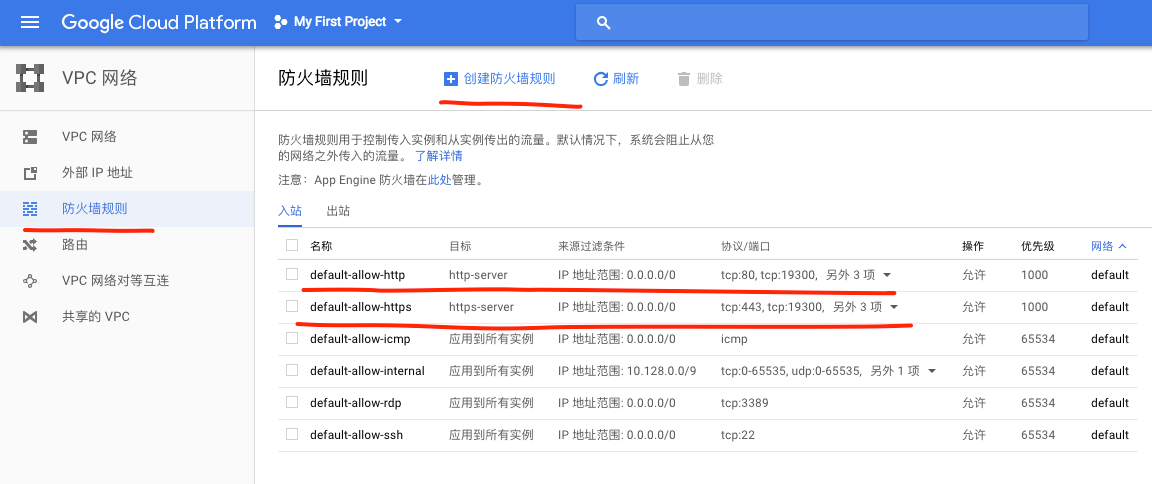Image resolution: width=1152 pixels, height=484 pixels.
Task: Click the VPC 网络 sidebar item icon
Action: point(29,137)
